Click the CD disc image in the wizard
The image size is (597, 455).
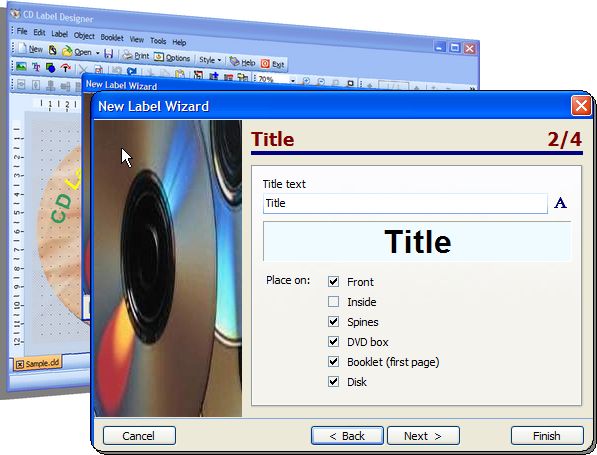[168, 268]
